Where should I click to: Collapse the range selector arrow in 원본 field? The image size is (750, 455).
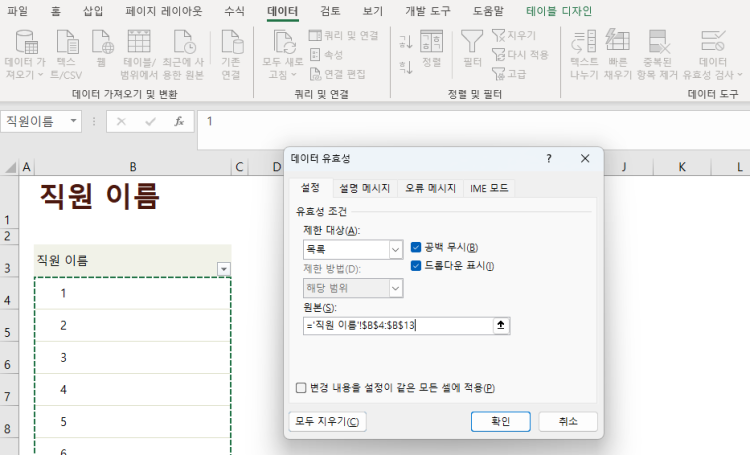point(501,325)
